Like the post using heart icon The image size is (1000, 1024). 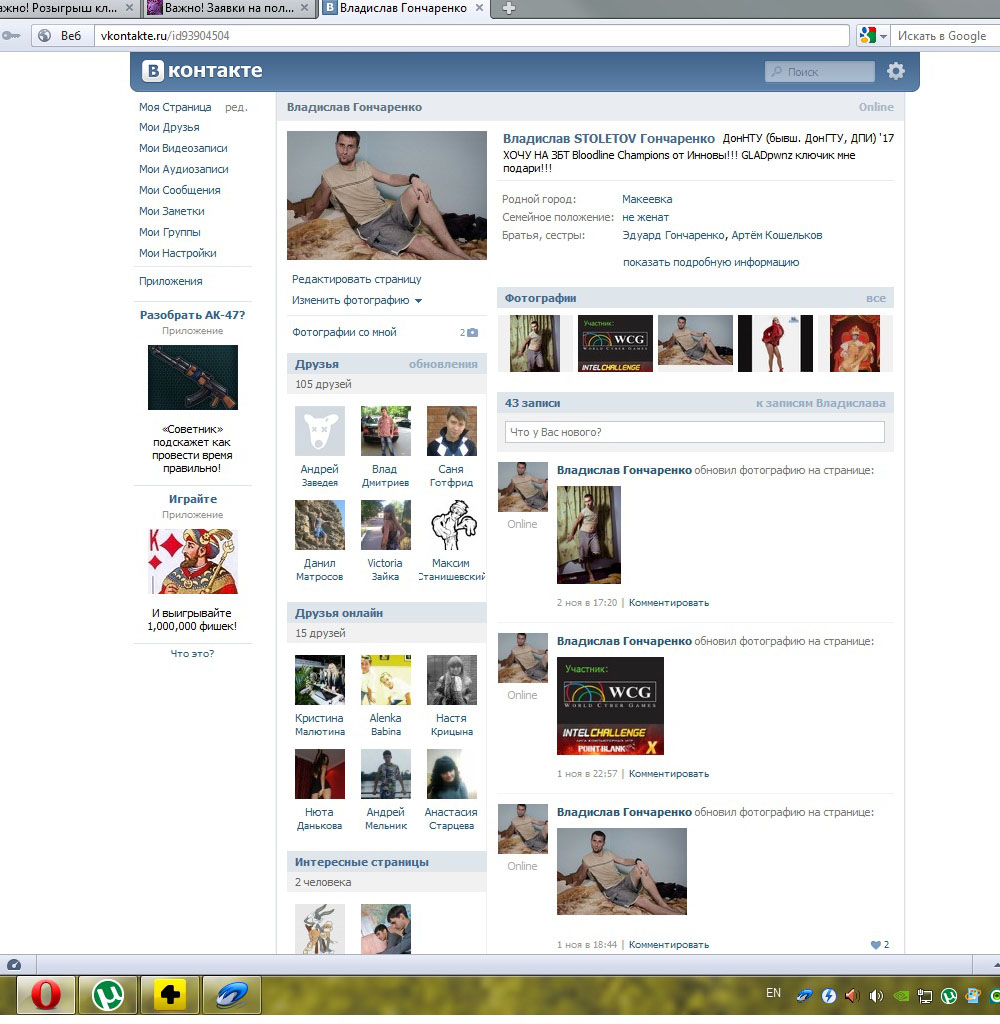tap(876, 944)
